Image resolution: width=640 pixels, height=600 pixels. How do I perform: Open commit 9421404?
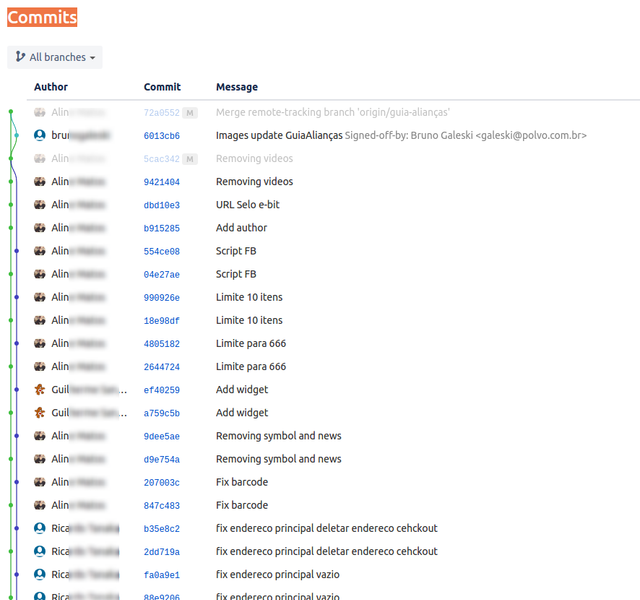(162, 182)
